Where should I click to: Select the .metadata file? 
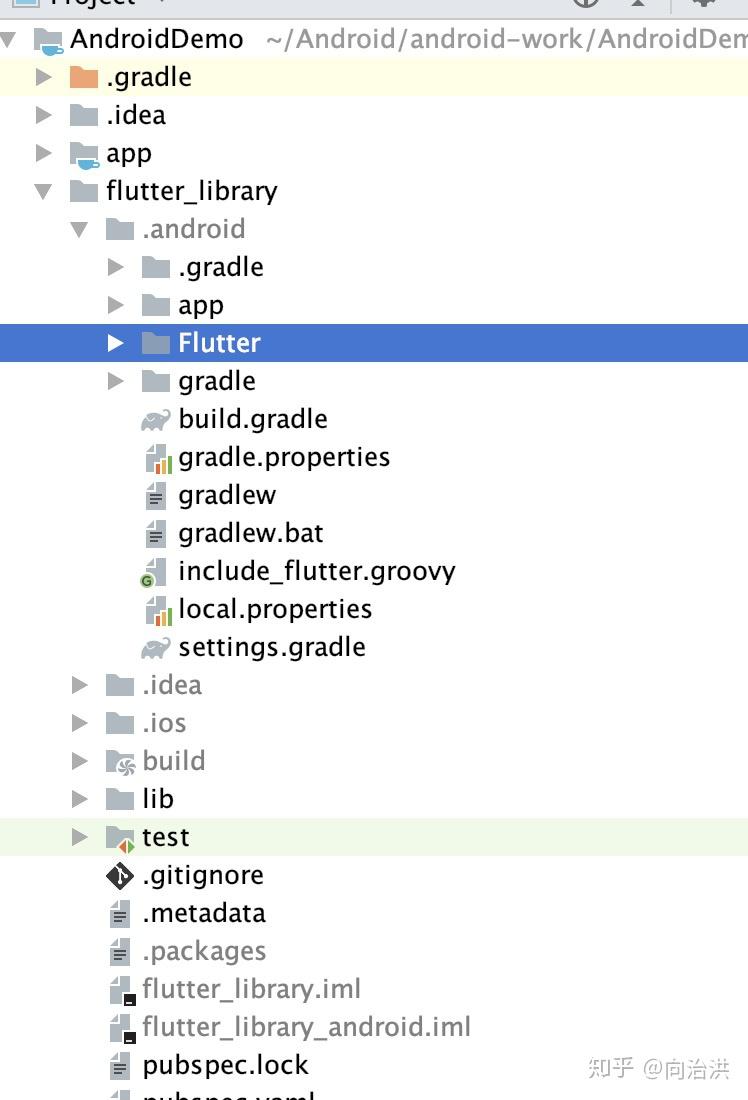203,913
